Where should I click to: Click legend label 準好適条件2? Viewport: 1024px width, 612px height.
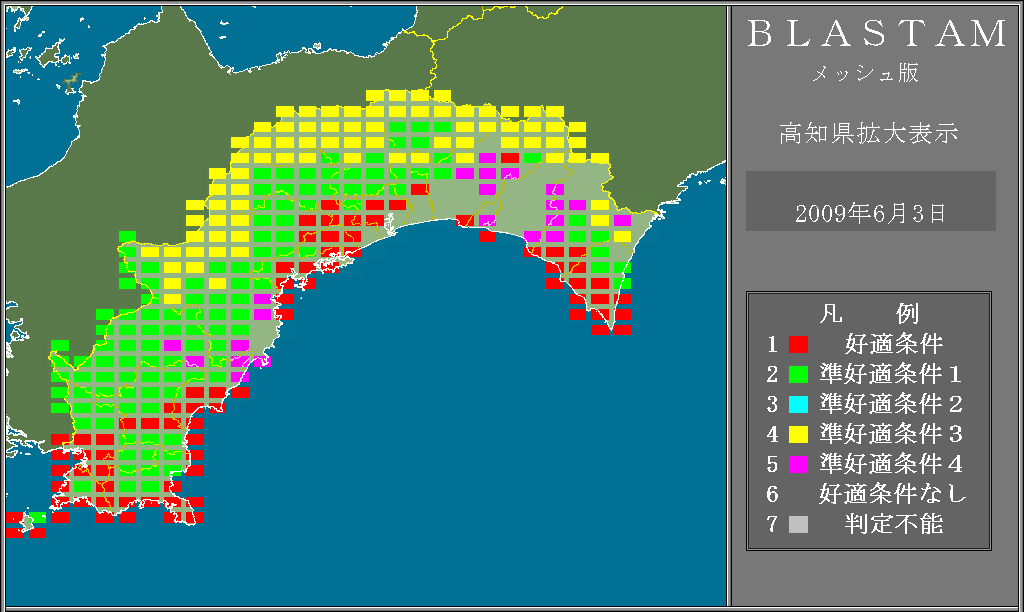[891, 404]
